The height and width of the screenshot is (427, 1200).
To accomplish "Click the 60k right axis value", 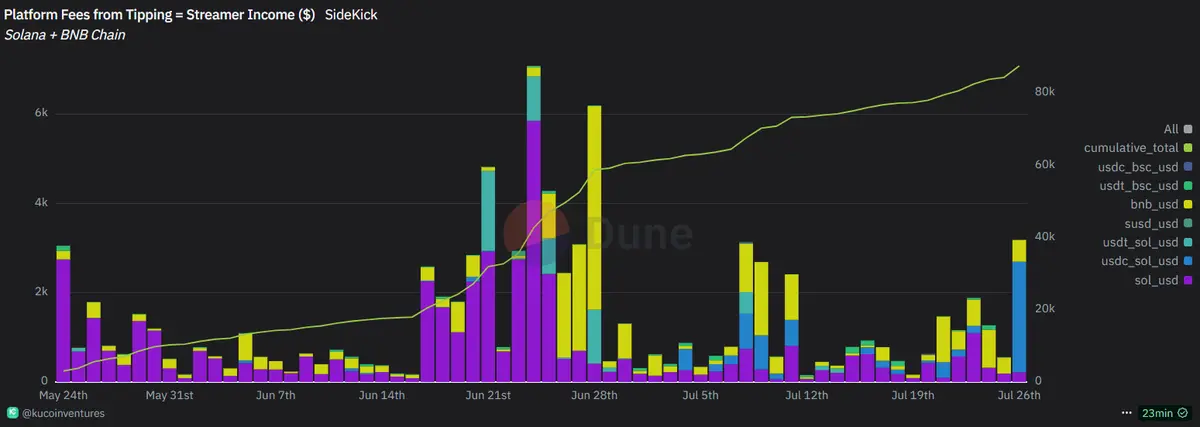I will 1044,164.
